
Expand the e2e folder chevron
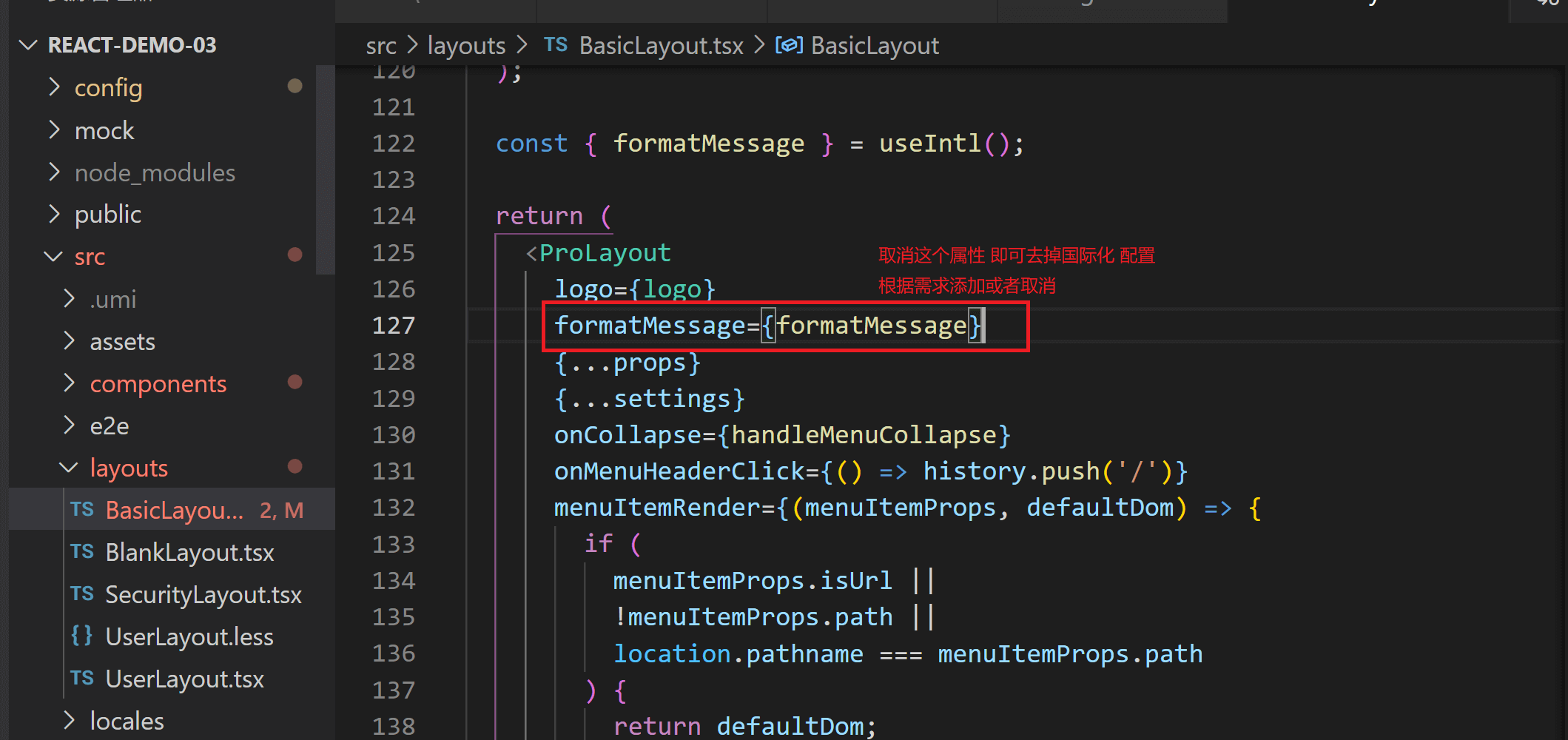pyautogui.click(x=70, y=425)
